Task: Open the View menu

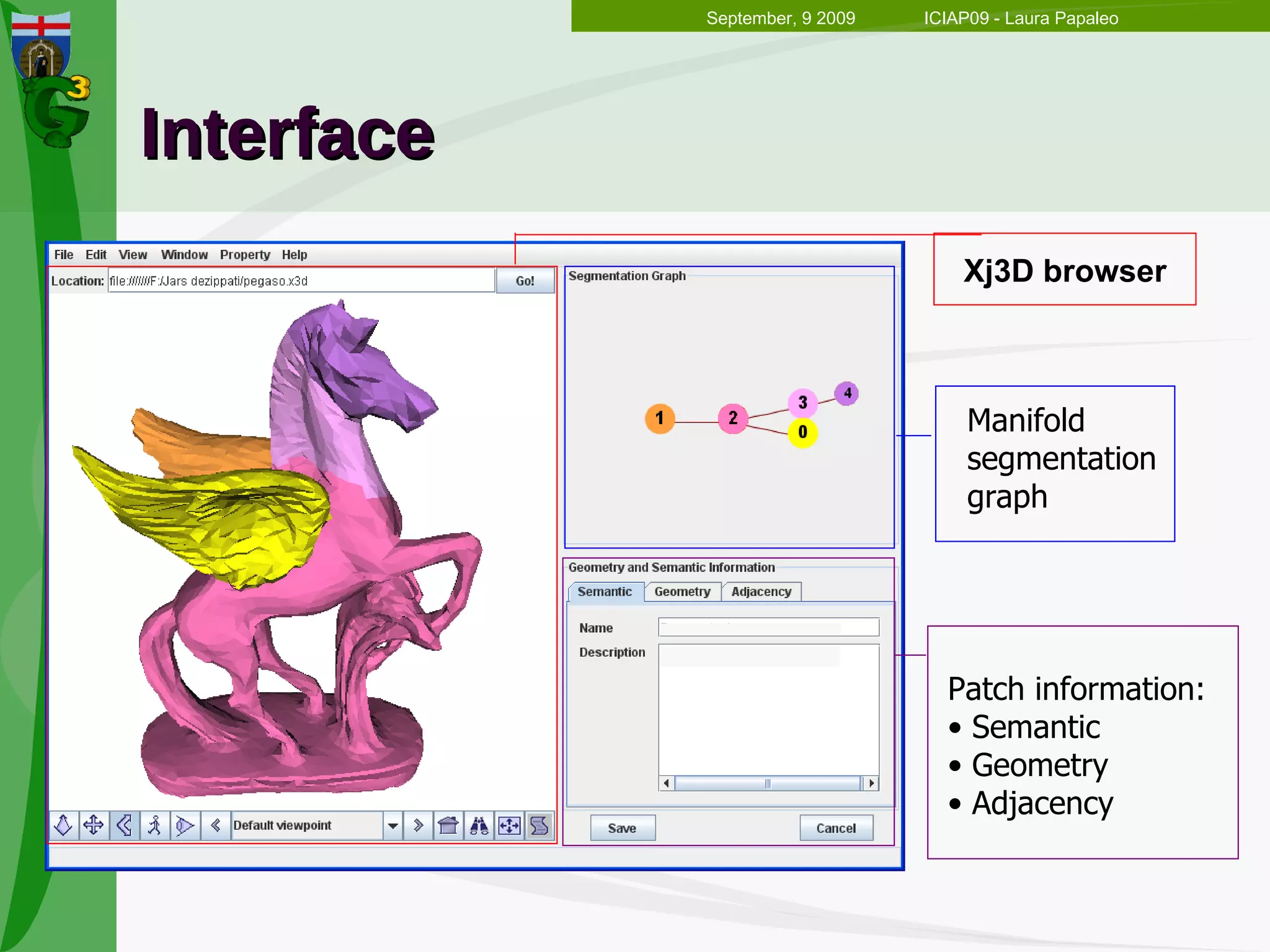Action: tap(133, 255)
